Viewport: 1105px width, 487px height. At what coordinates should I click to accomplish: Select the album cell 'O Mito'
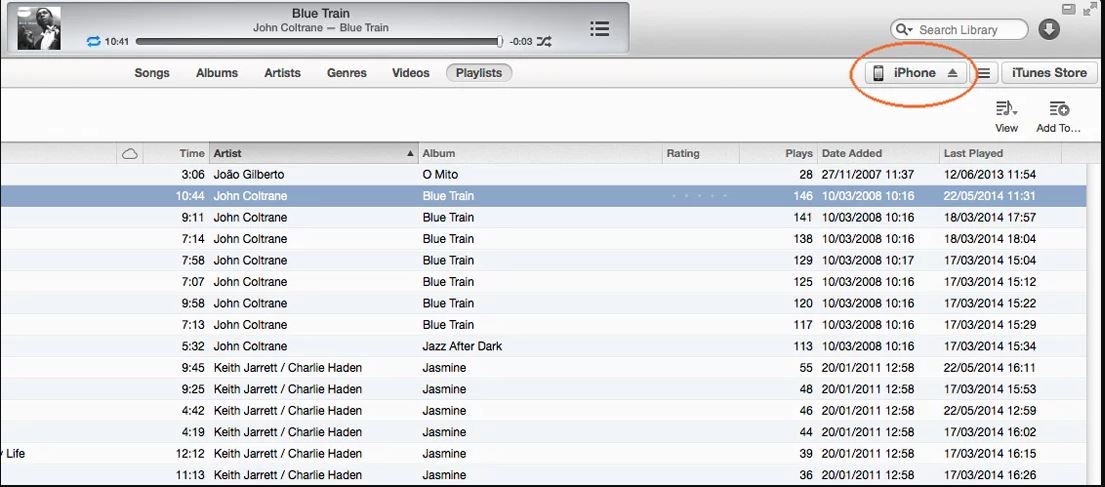coord(442,174)
